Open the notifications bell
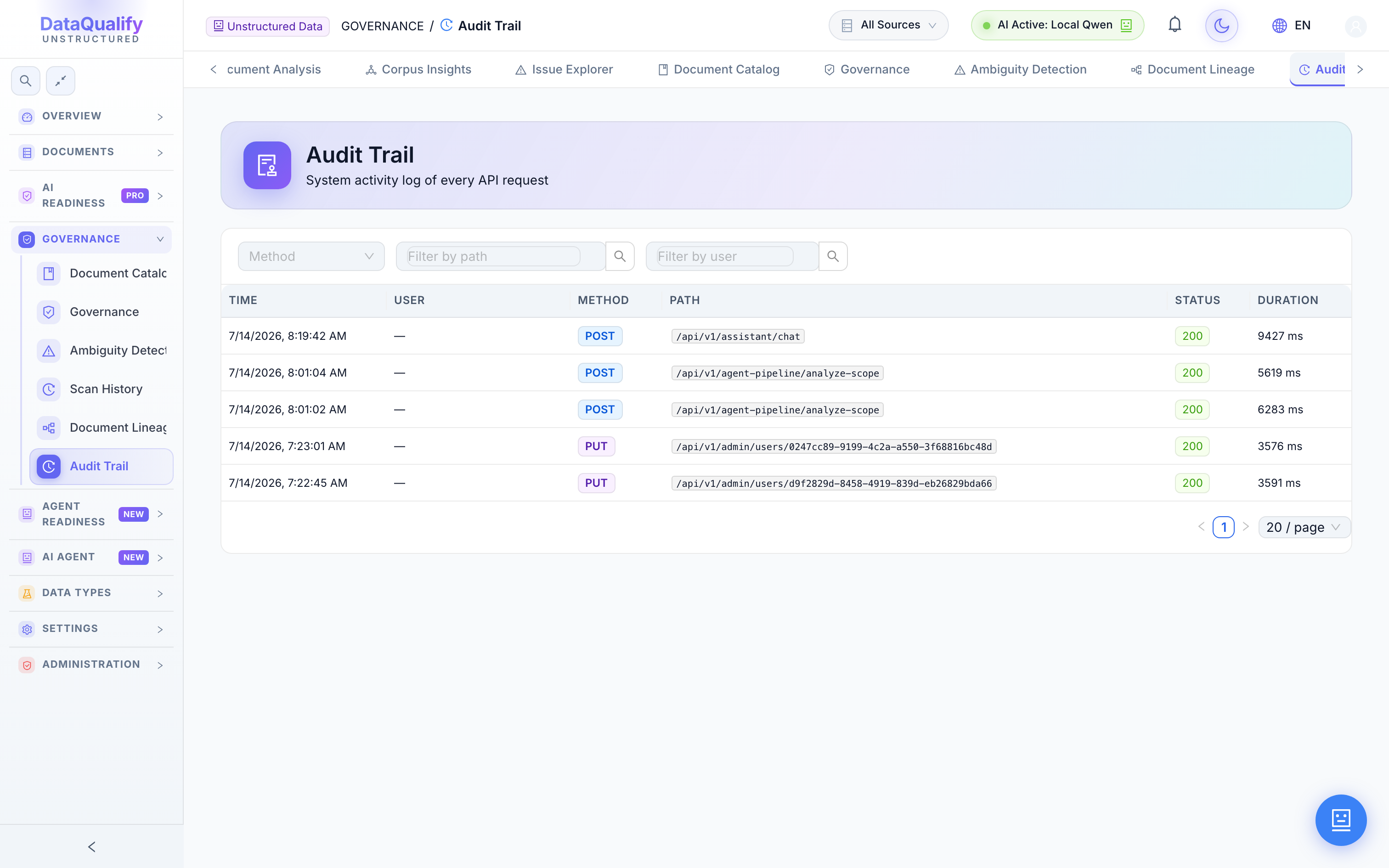This screenshot has width=1389, height=868. pos(1174,25)
